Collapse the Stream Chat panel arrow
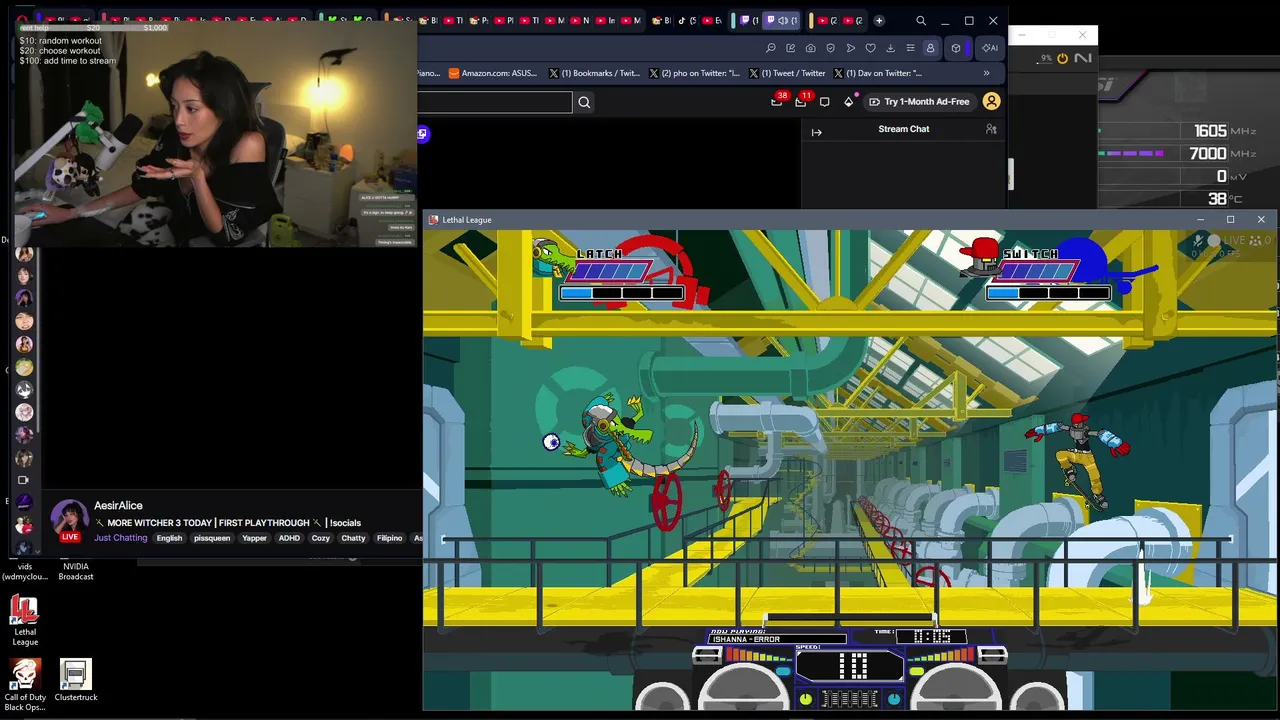Screen dimensions: 1280x720 click(x=816, y=132)
